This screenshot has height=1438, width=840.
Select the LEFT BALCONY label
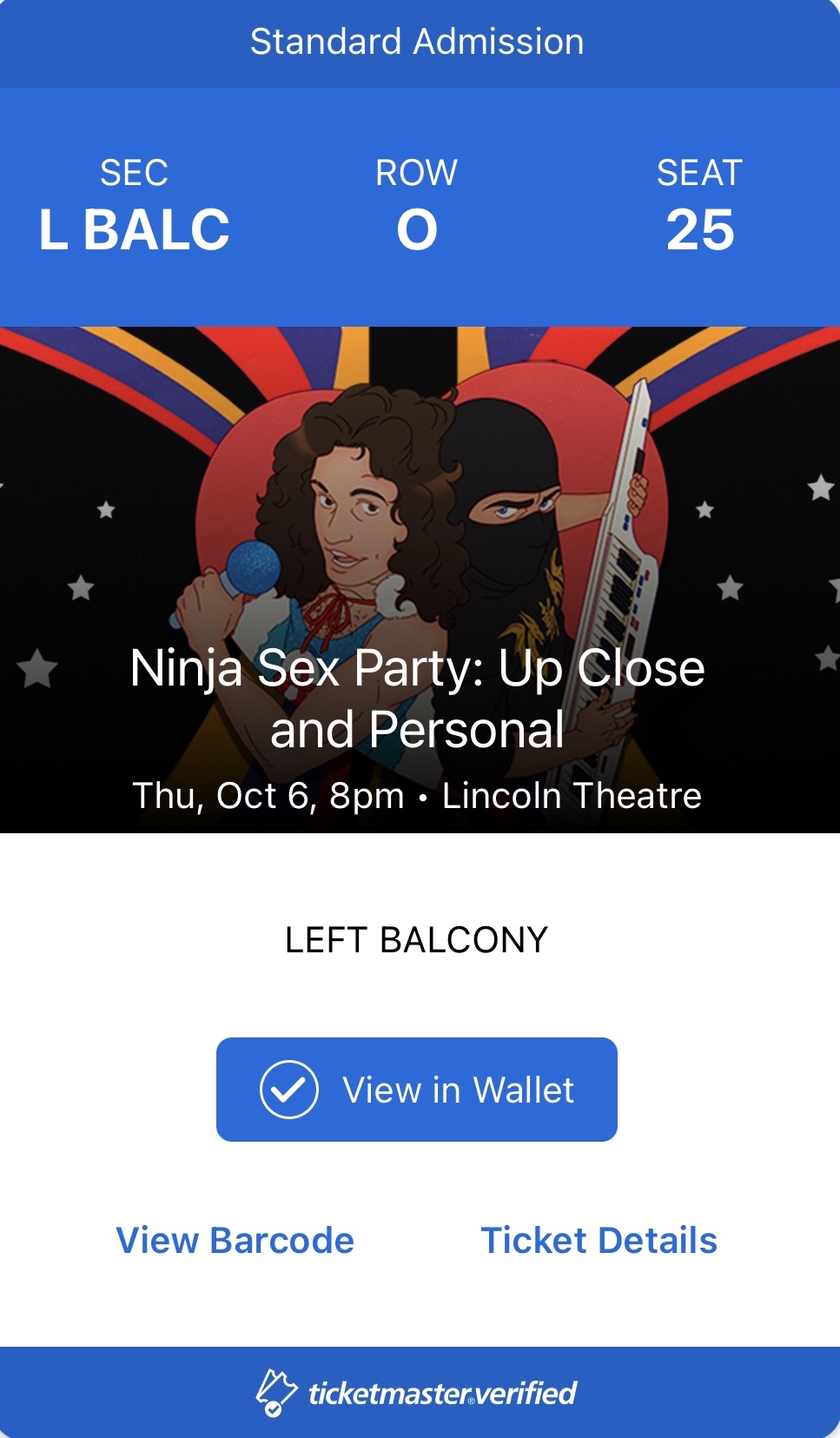(x=417, y=939)
